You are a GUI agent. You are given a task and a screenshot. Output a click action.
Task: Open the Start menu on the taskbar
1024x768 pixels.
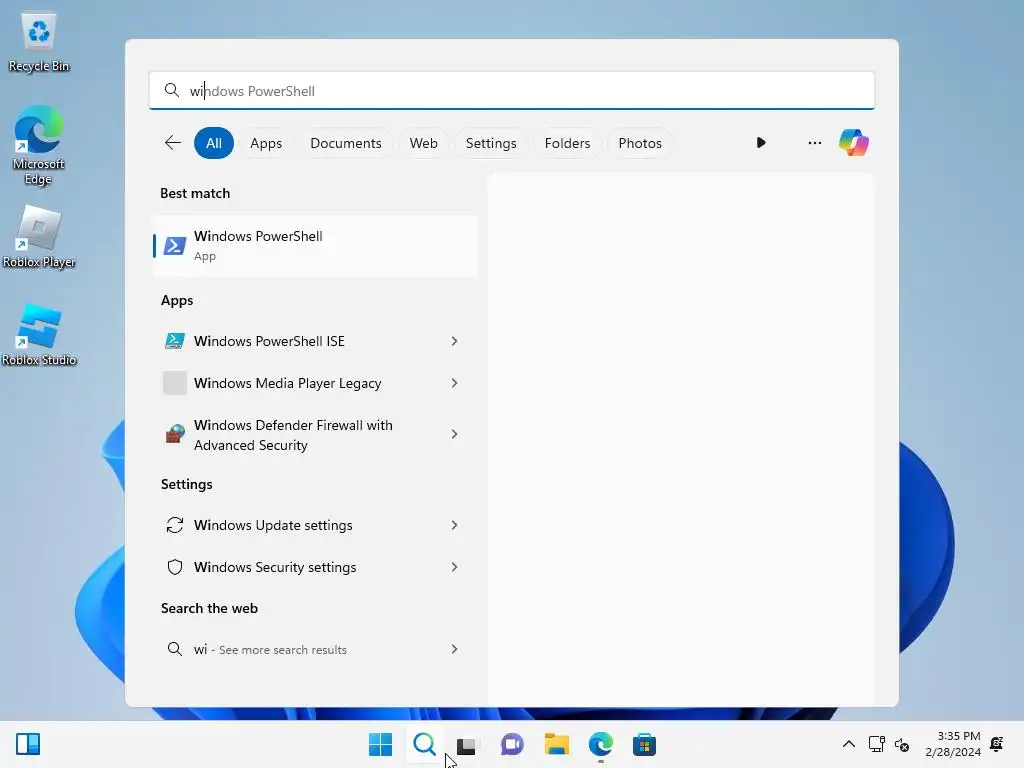(x=380, y=744)
